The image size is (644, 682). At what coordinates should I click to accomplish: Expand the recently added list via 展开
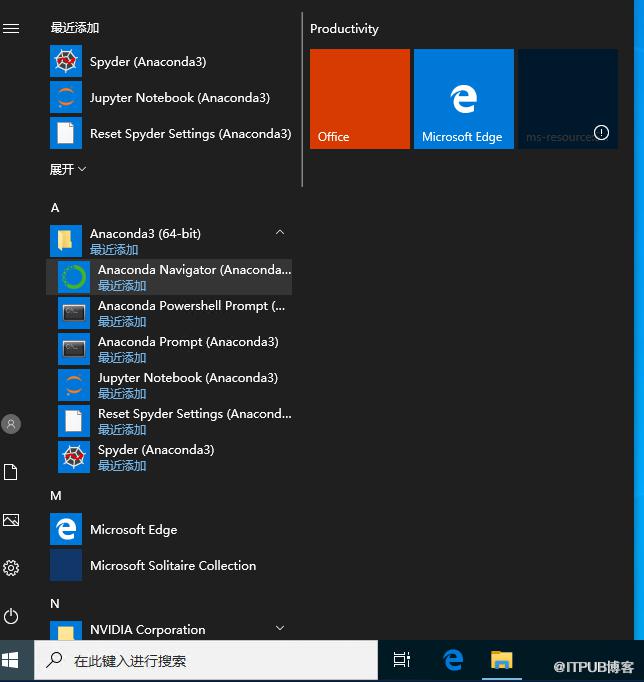click(68, 169)
